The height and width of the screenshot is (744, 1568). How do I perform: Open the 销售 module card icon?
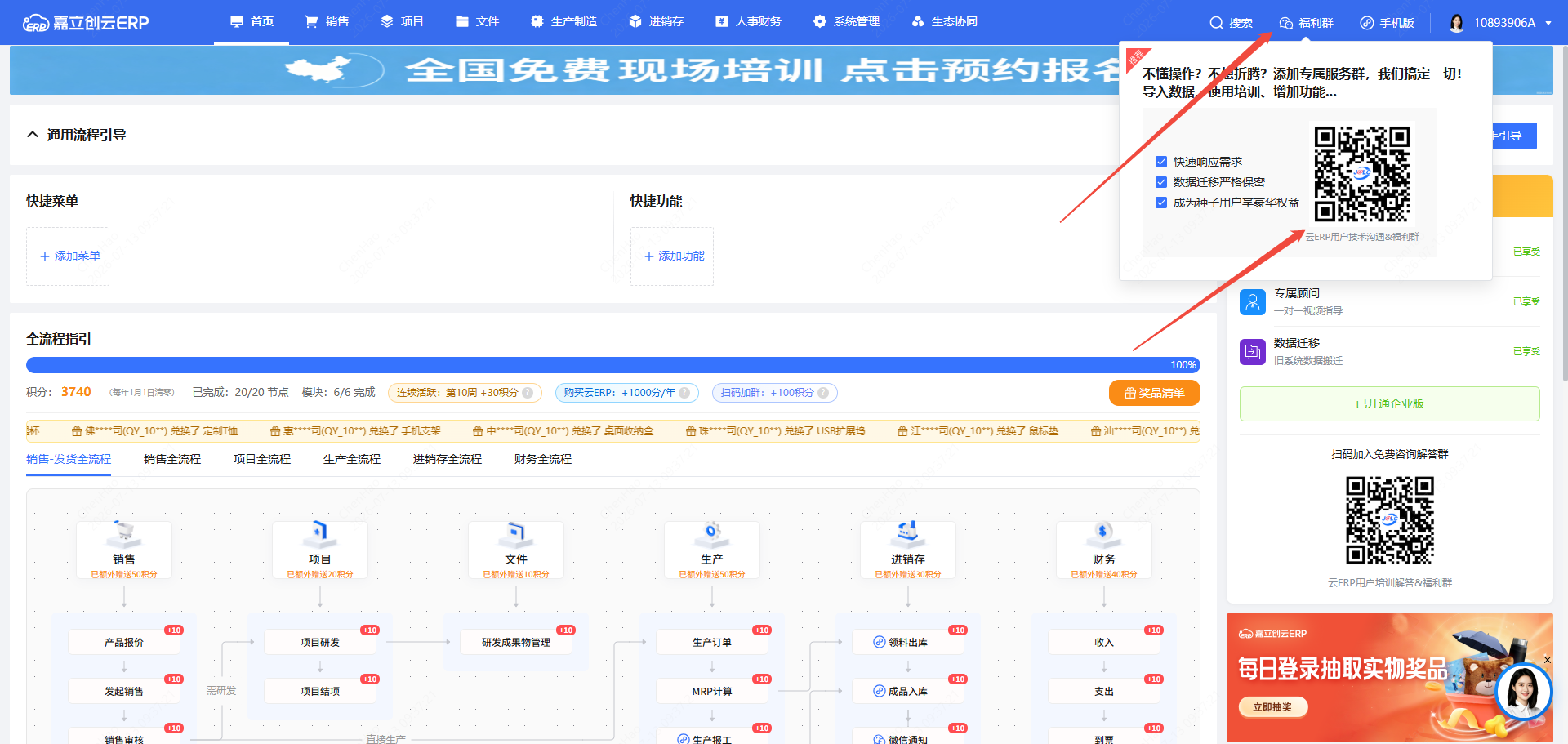[x=124, y=533]
